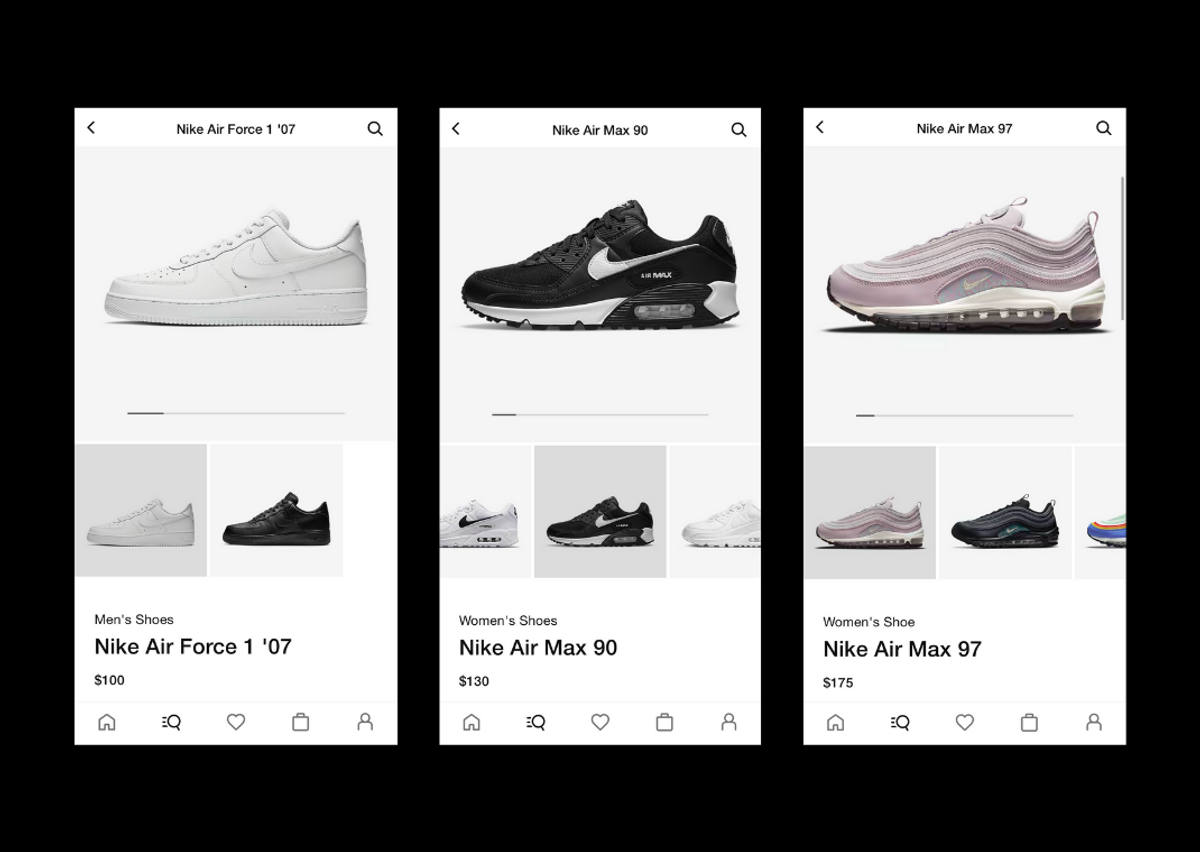Viewport: 1200px width, 852px height.
Task: Choose the dark iridescent Air Max 97 thumbnail
Action: pos(1005,513)
